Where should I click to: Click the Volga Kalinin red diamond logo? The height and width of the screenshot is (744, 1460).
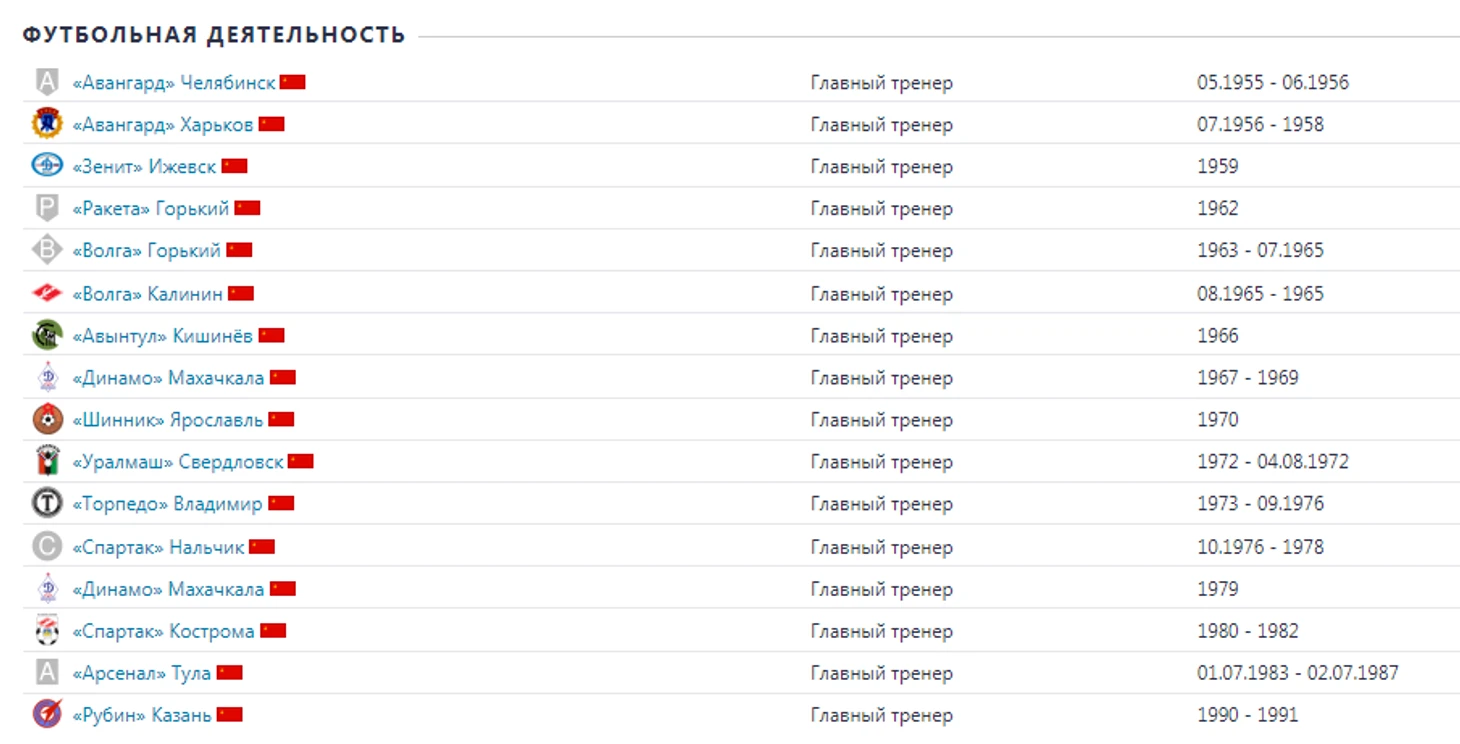(x=47, y=293)
